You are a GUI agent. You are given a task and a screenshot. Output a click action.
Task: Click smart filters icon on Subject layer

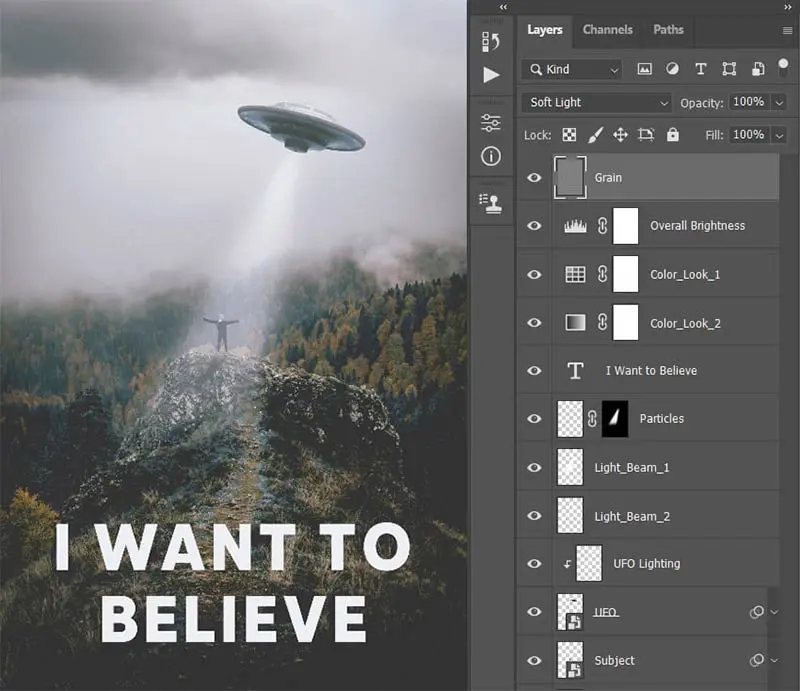tap(756, 660)
